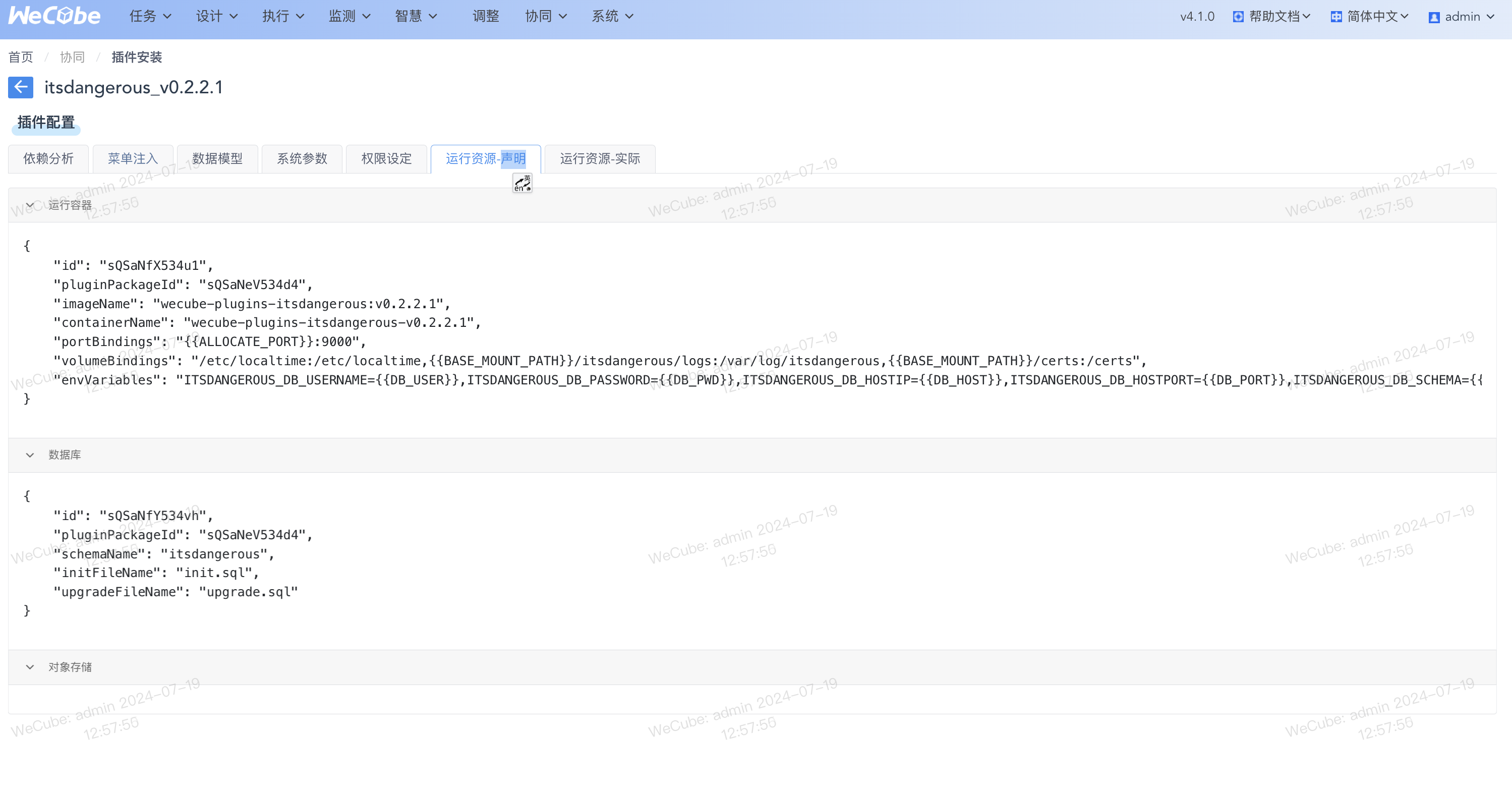1512x797 pixels.
Task: Click the v4.1.0 version label
Action: click(1197, 17)
